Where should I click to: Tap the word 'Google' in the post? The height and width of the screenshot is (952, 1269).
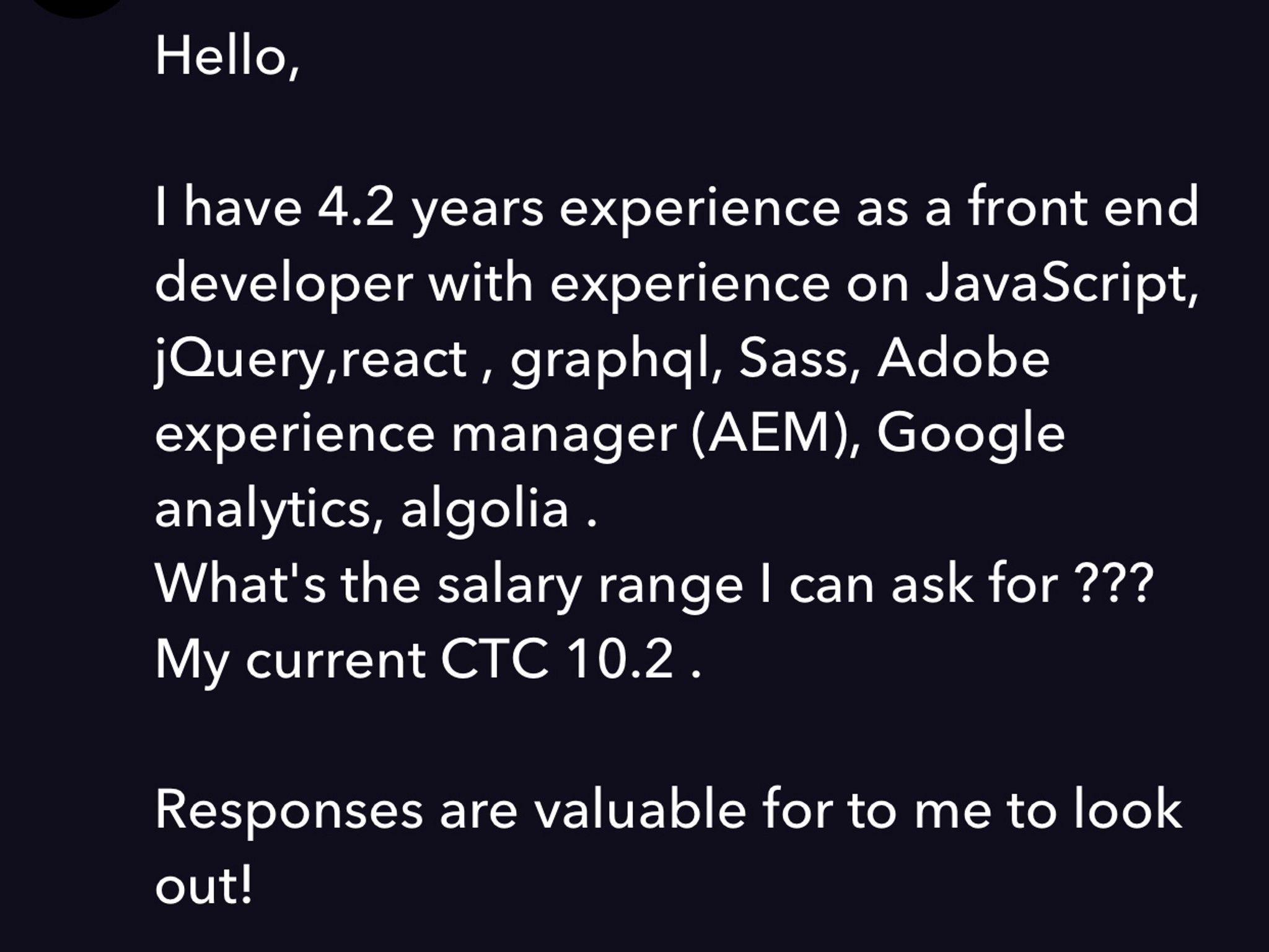click(970, 436)
